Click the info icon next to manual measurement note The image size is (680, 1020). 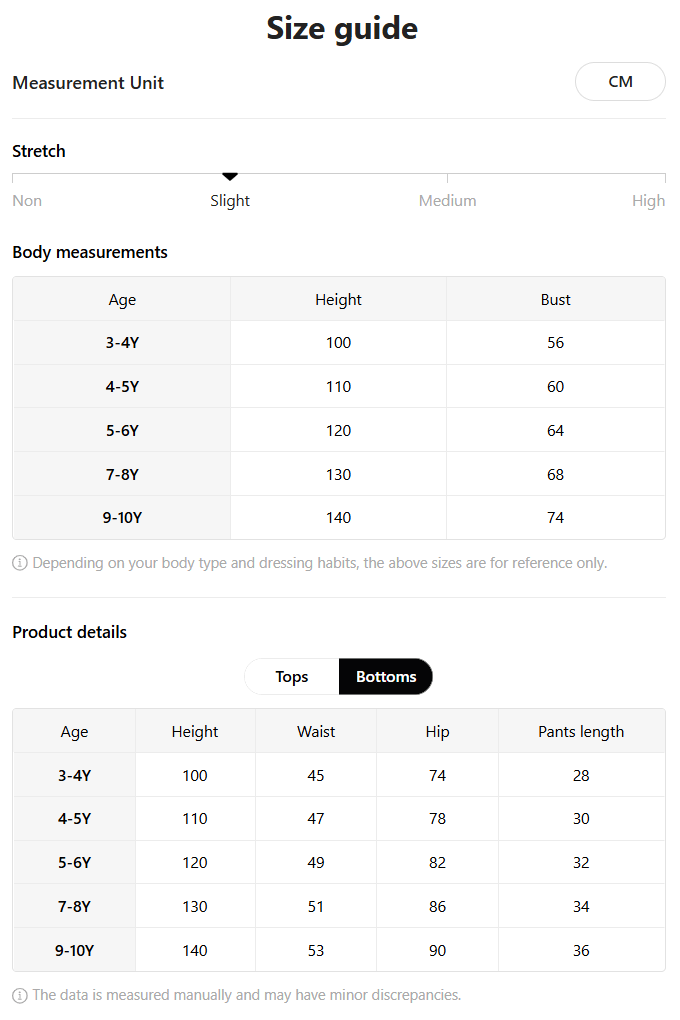(x=20, y=995)
